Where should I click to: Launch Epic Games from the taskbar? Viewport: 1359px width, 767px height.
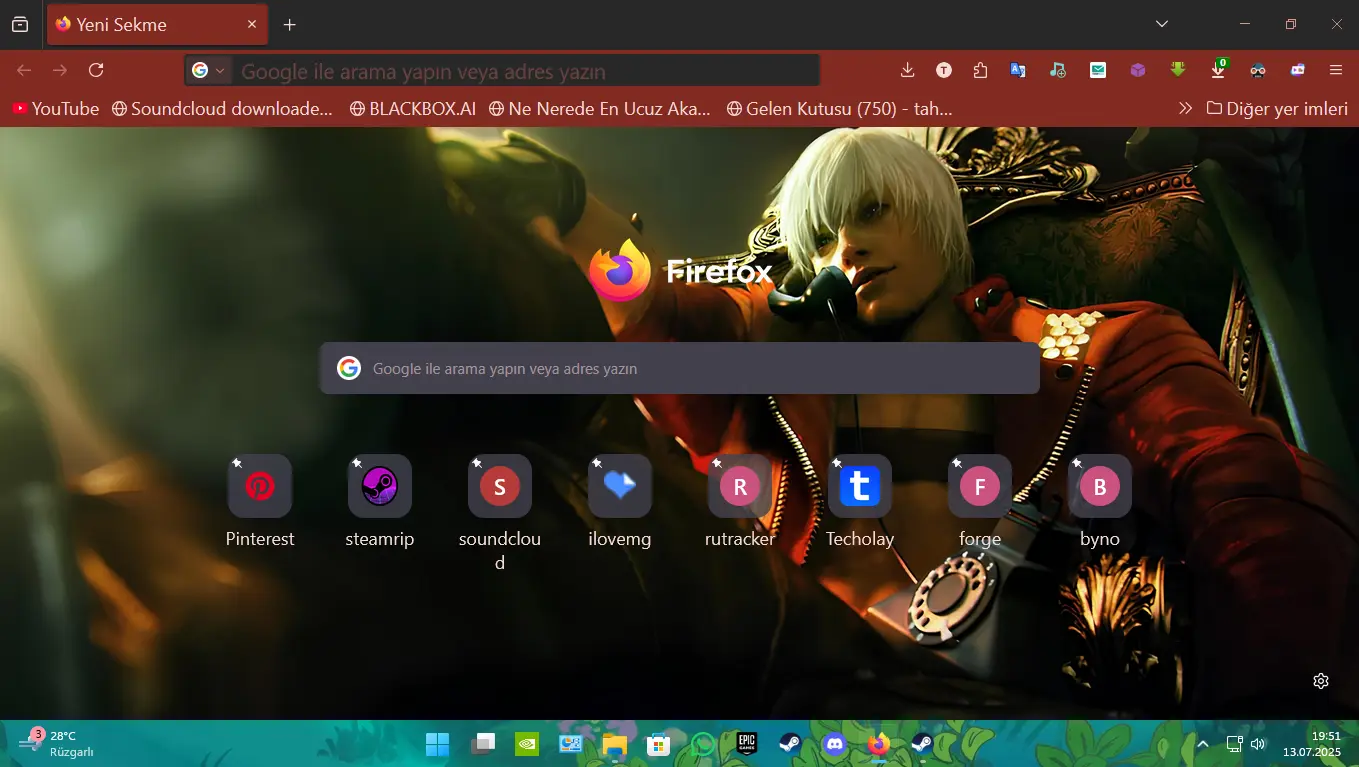pos(746,744)
